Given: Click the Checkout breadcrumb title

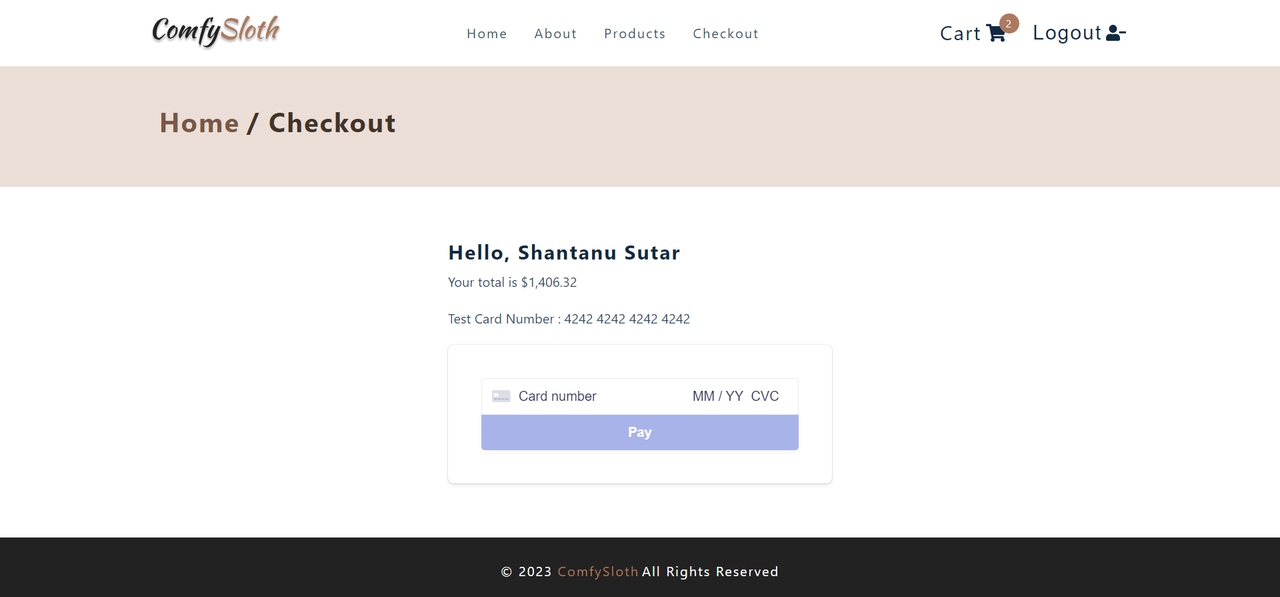Looking at the screenshot, I should click(332, 123).
